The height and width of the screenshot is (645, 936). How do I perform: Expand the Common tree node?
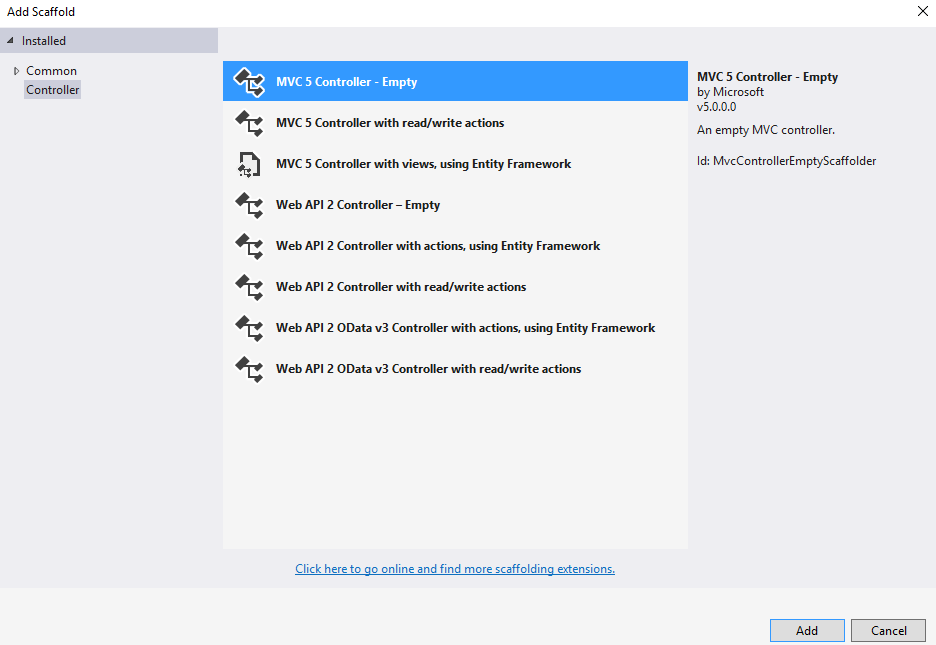tap(16, 71)
